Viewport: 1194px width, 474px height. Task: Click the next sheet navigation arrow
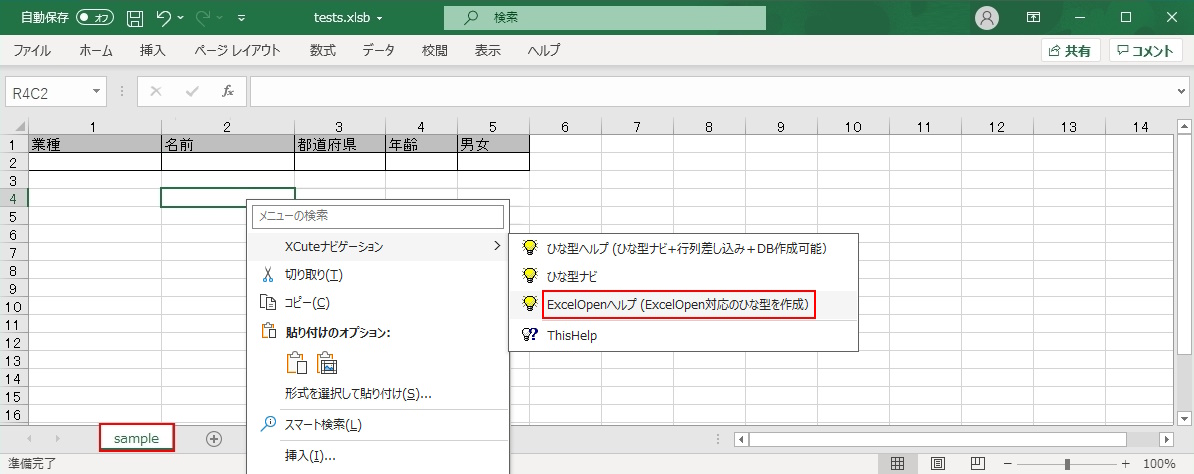coord(57,438)
